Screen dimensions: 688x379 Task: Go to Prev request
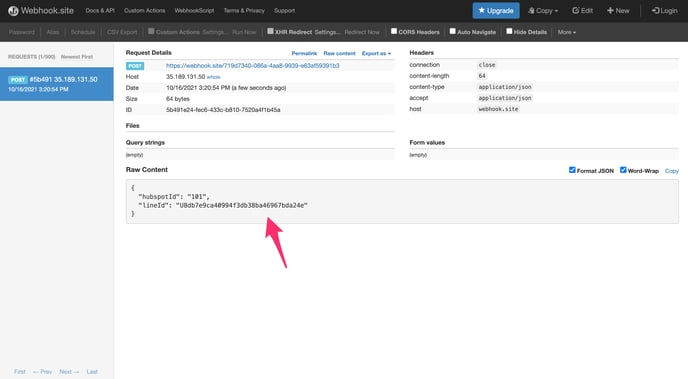tap(42, 372)
